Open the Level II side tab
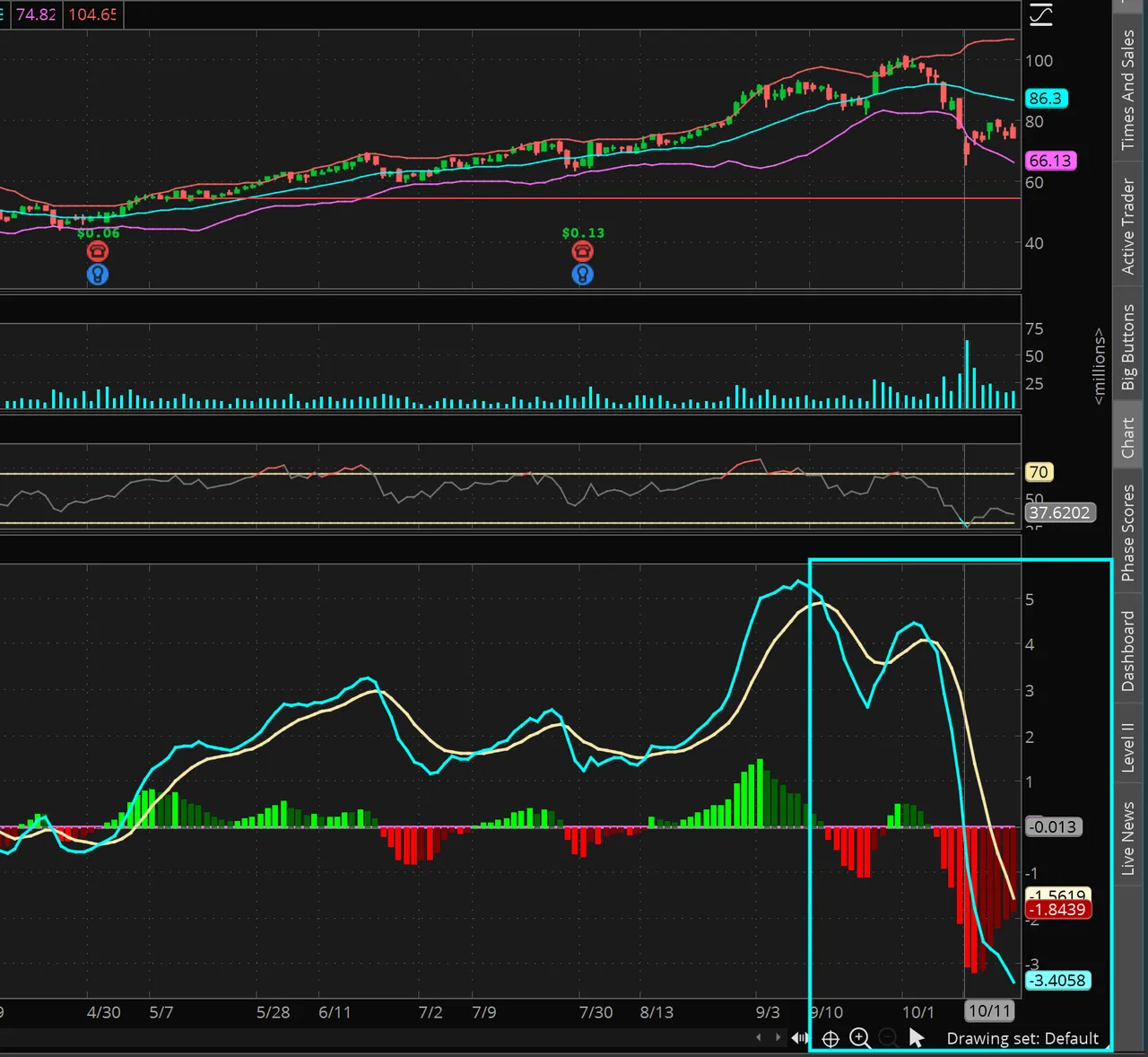The width and height of the screenshot is (1148, 1057). pos(1128,747)
